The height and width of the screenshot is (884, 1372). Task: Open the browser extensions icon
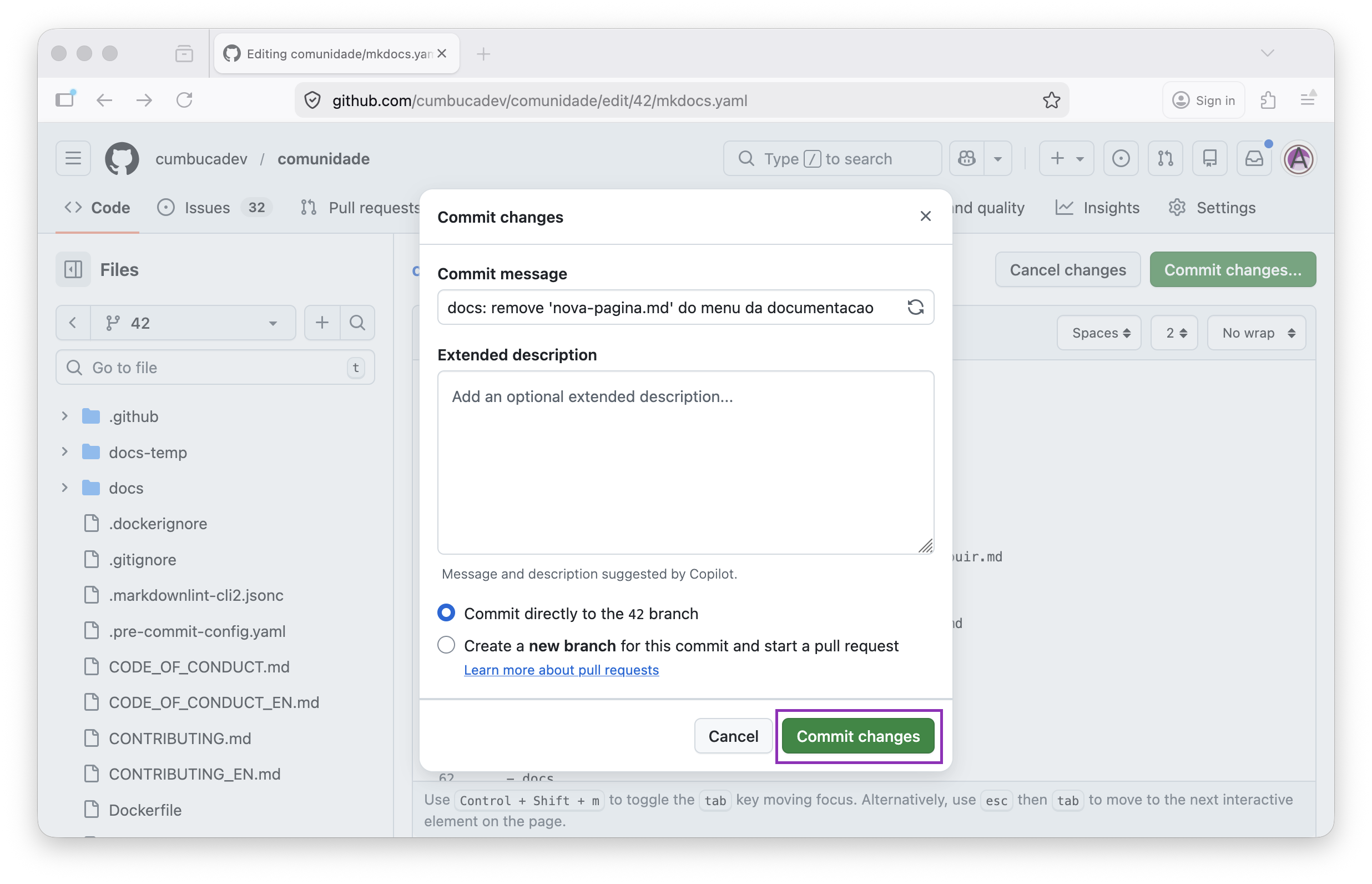[x=1268, y=100]
